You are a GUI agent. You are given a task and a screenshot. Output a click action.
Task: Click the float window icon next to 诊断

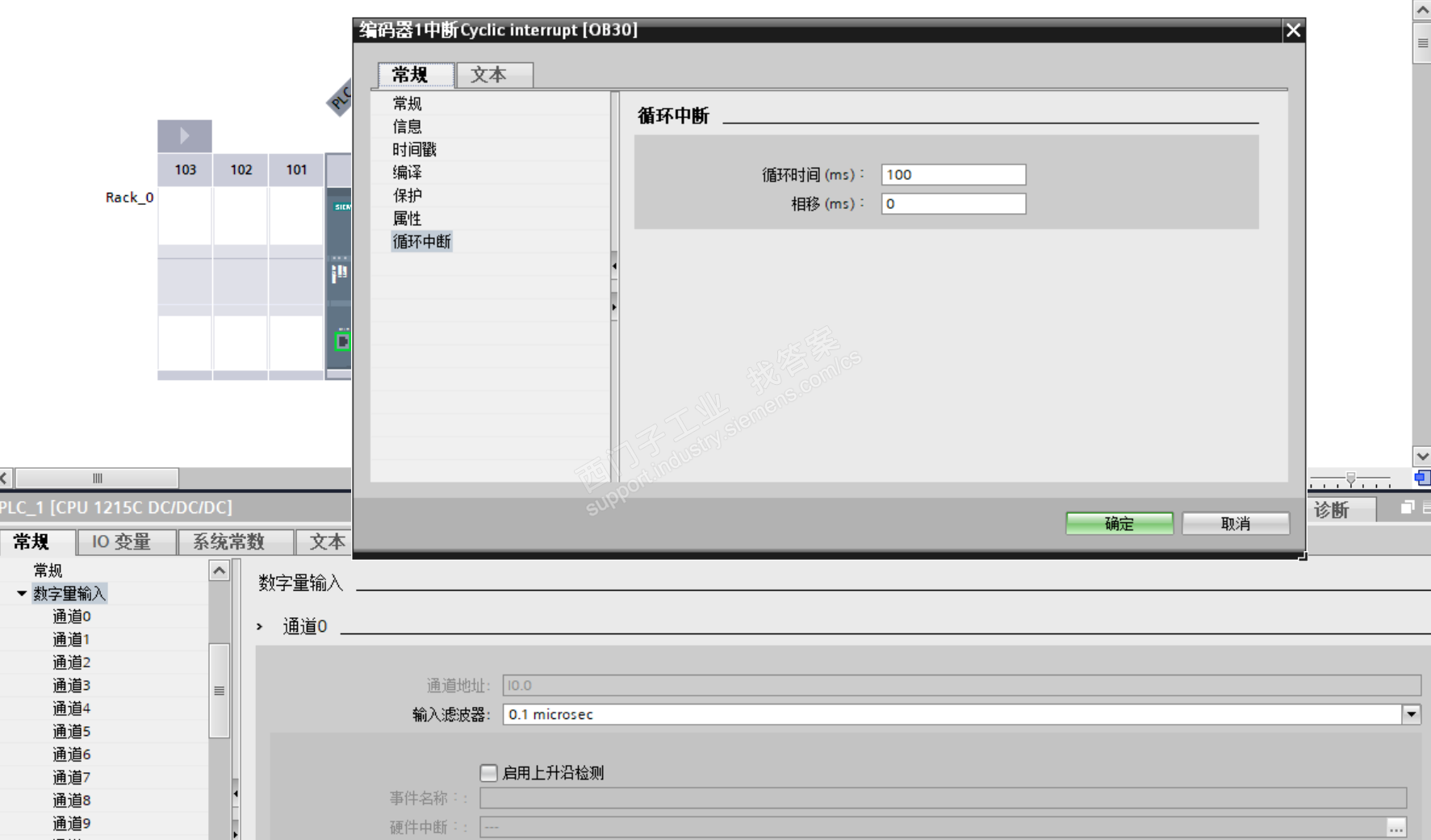point(1408,508)
